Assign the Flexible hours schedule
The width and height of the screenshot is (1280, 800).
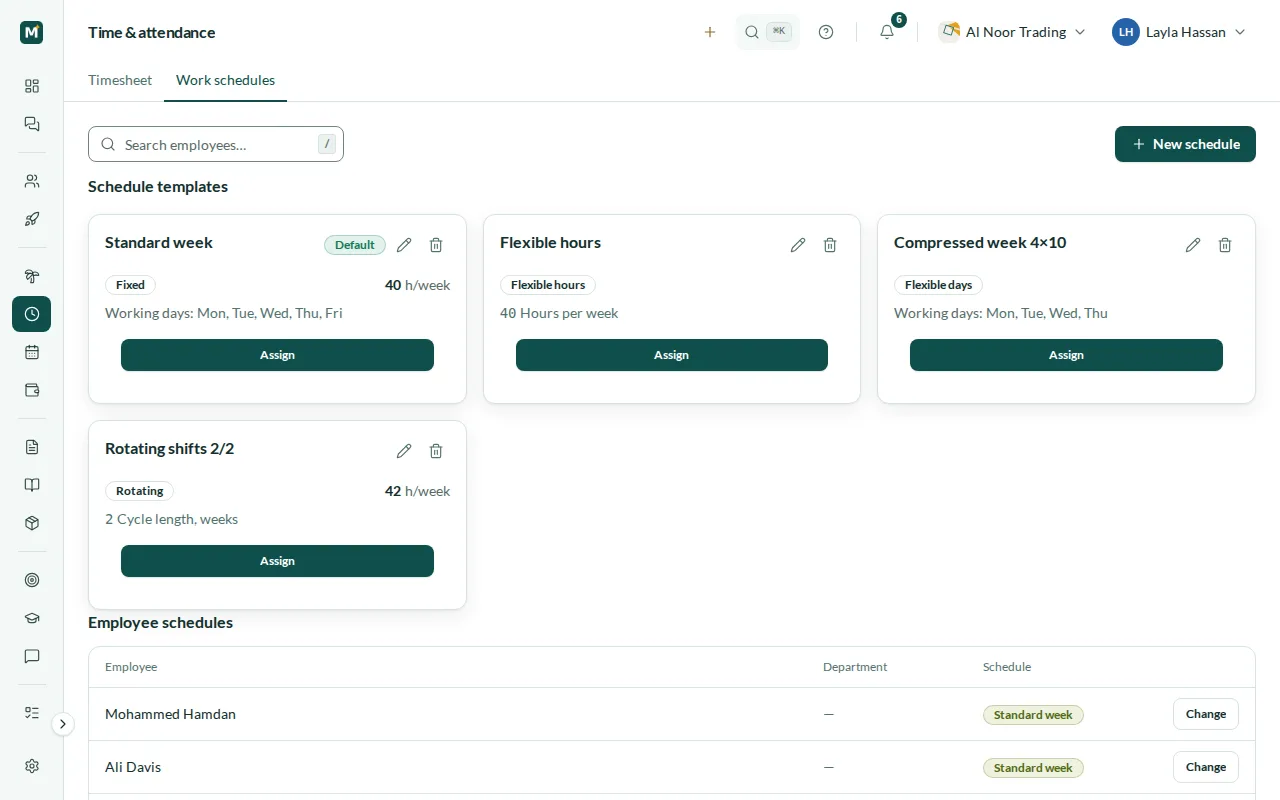pos(672,355)
